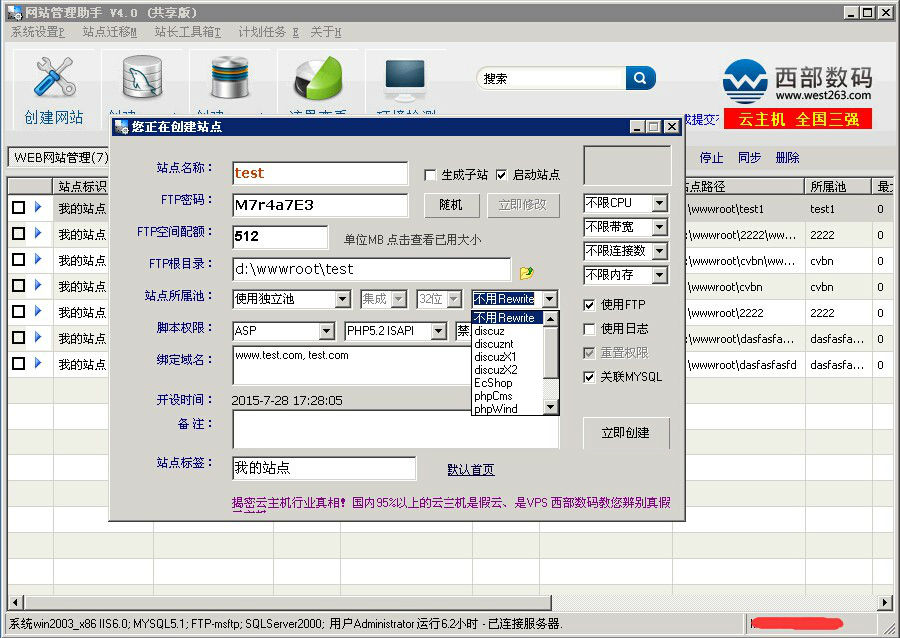Open the green pie chart traffic icon
The height and width of the screenshot is (638, 900).
(x=318, y=77)
